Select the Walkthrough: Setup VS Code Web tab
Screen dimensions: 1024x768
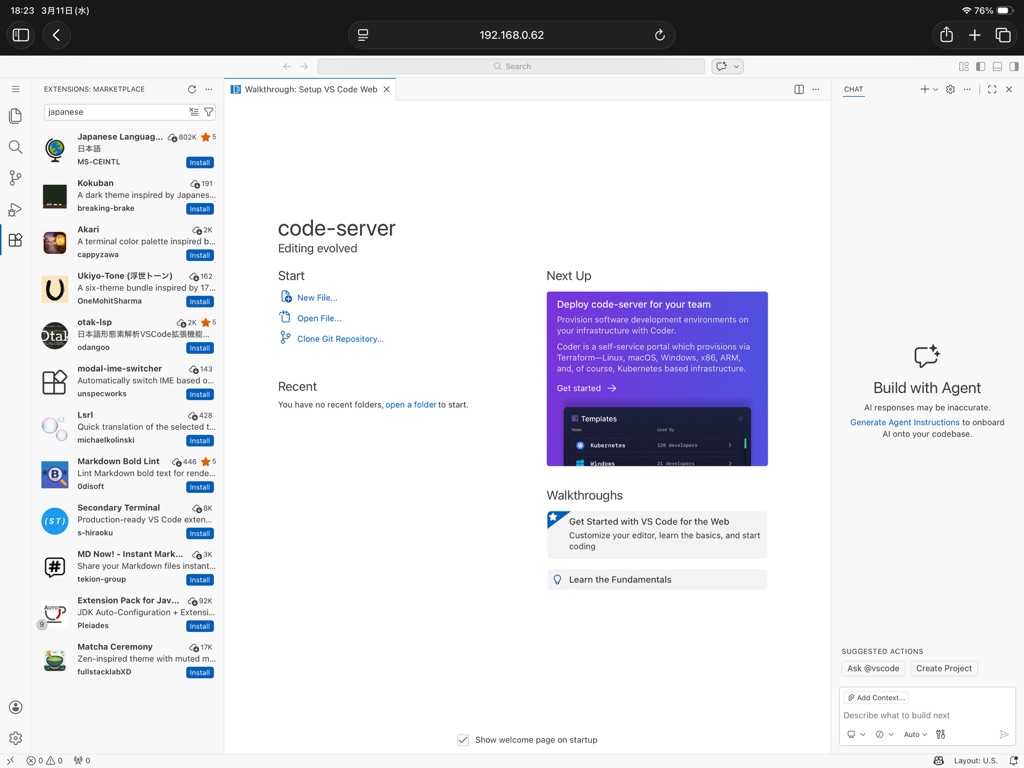point(310,89)
